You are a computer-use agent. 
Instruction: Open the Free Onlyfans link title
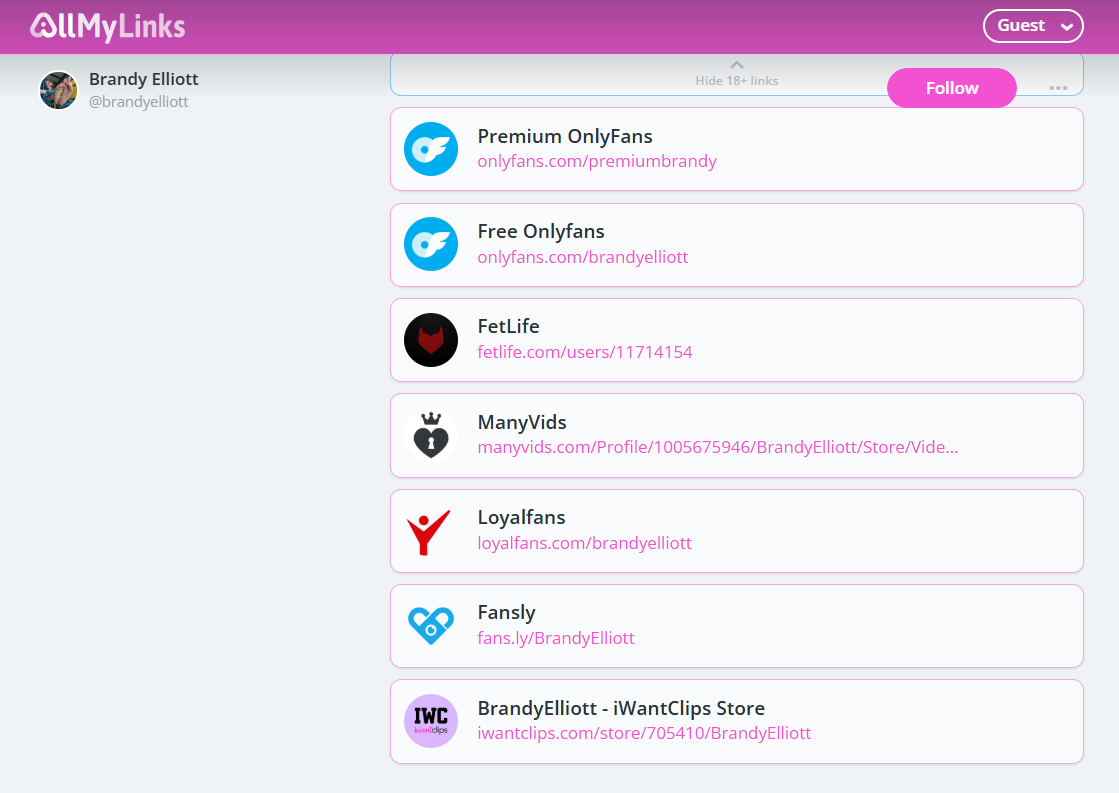tap(541, 231)
